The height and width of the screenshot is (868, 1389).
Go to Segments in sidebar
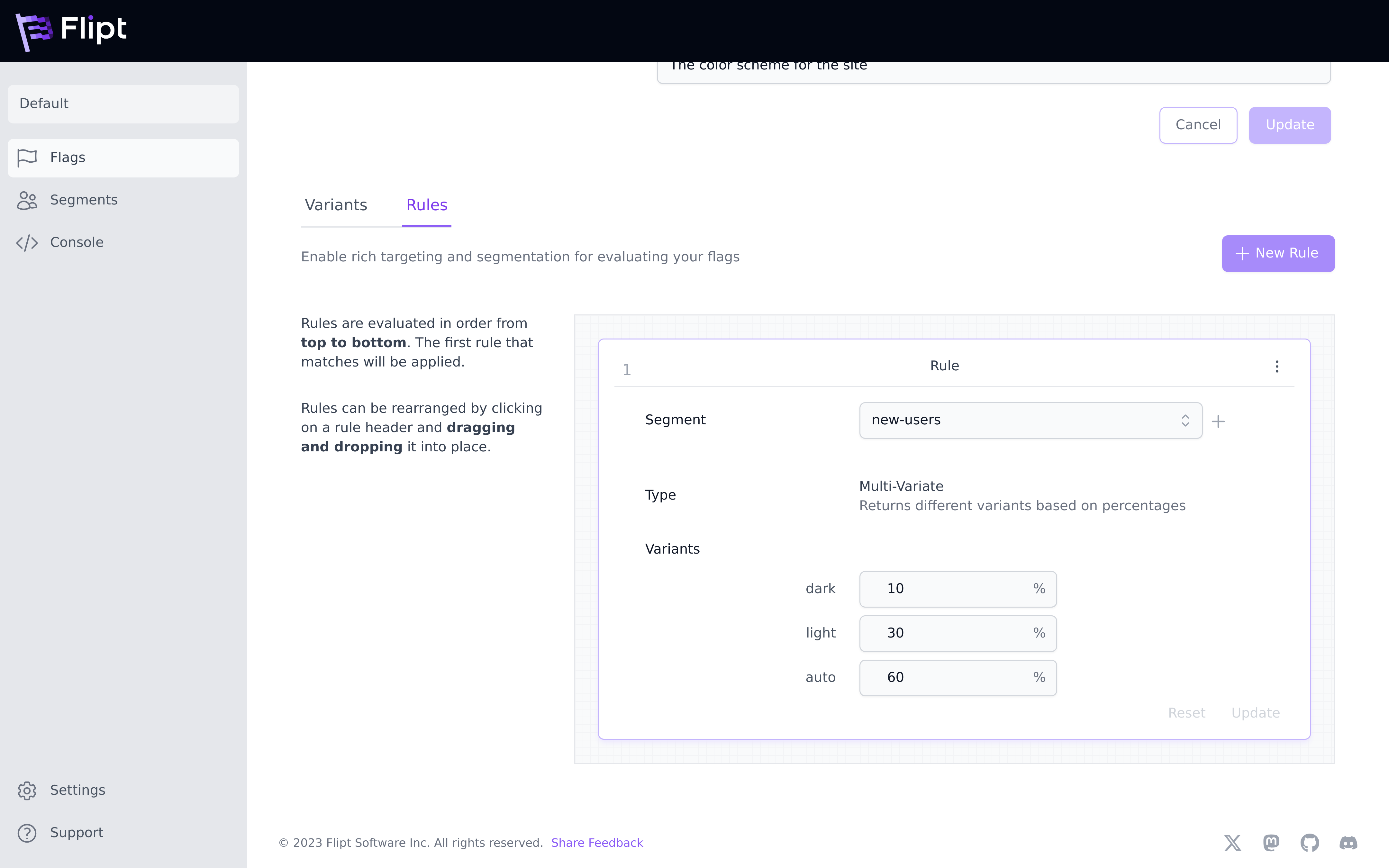83,200
